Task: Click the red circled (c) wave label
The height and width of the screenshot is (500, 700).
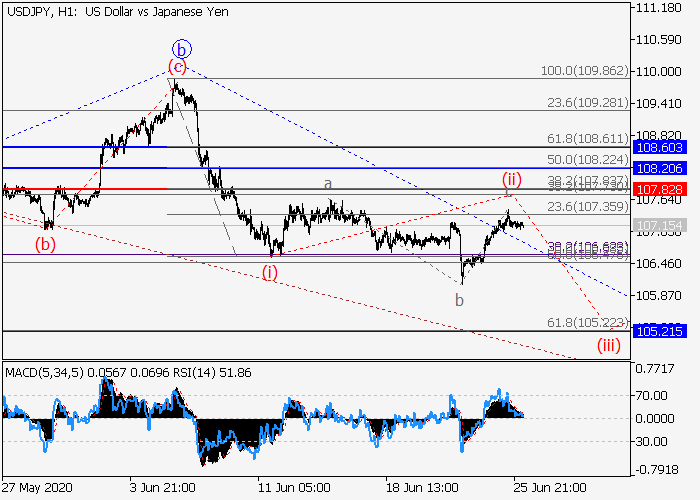Action: (177, 67)
